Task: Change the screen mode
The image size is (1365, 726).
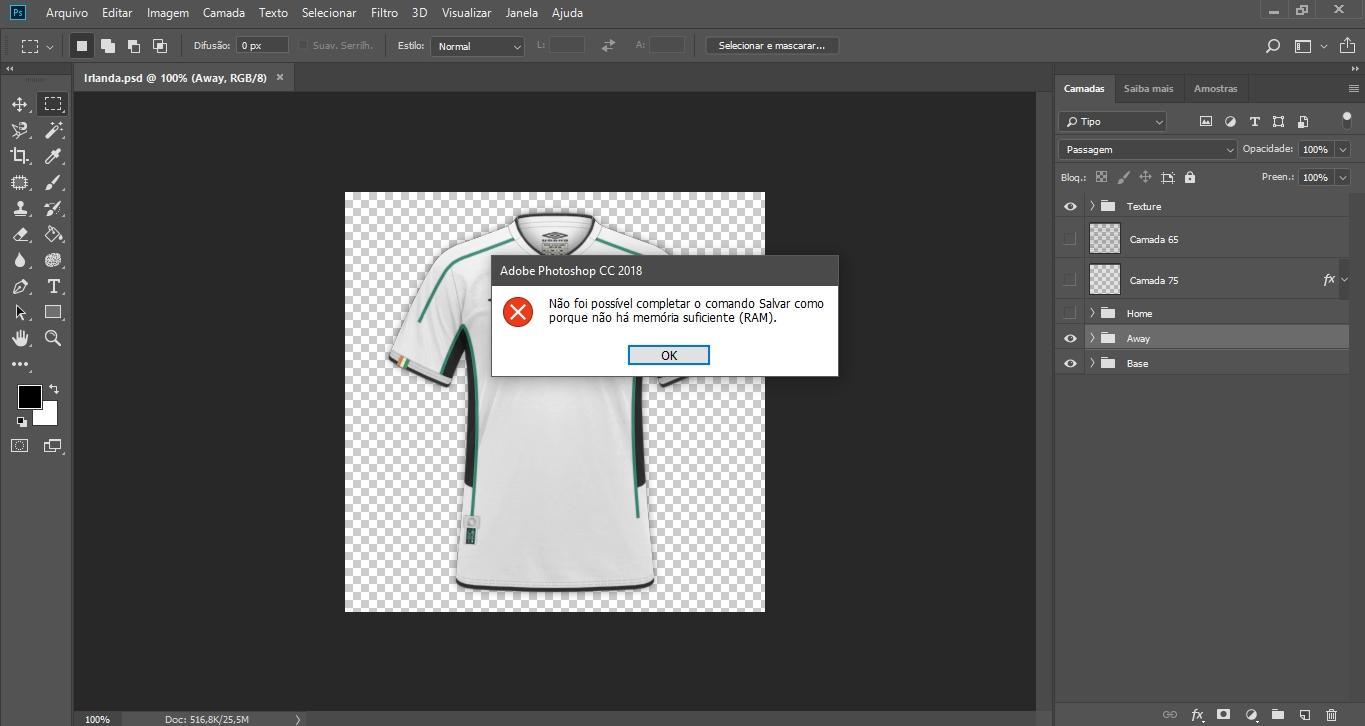Action: (53, 446)
